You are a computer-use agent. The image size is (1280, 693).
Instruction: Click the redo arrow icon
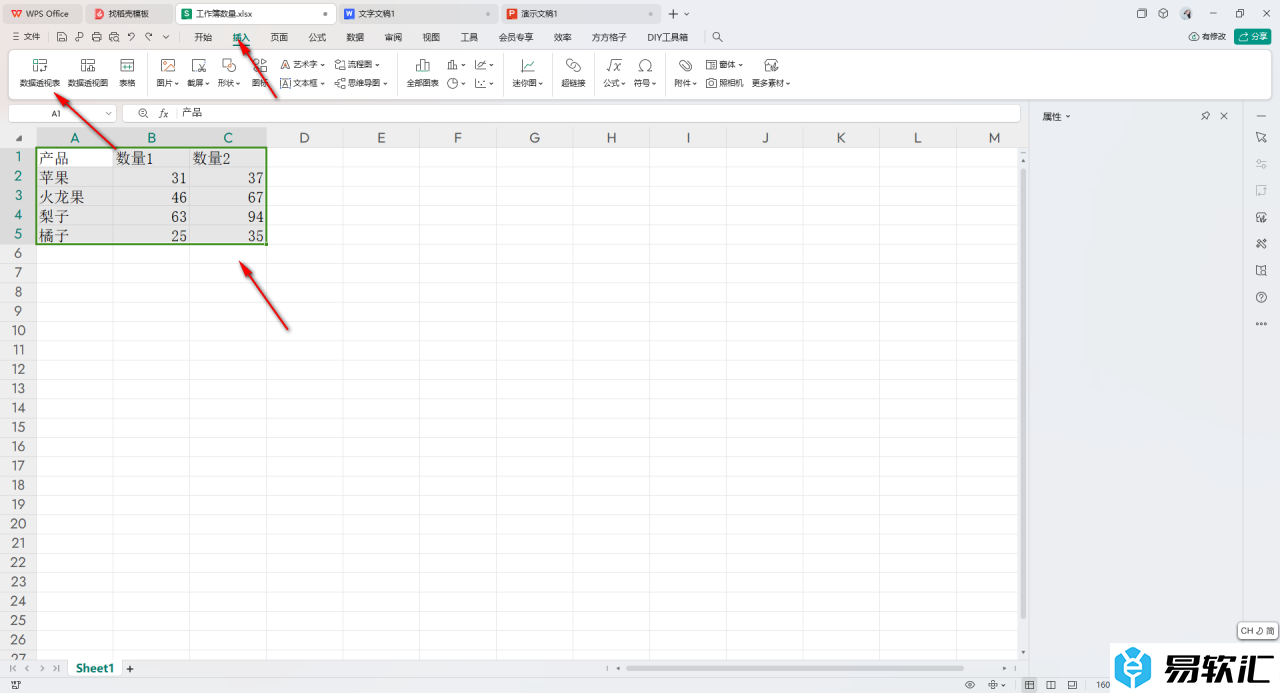click(148, 37)
